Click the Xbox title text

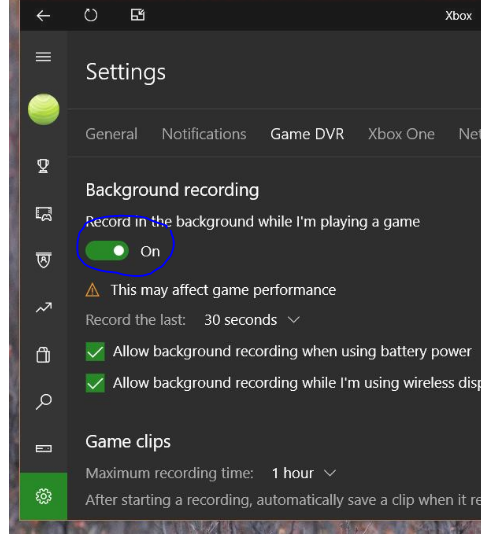point(458,16)
